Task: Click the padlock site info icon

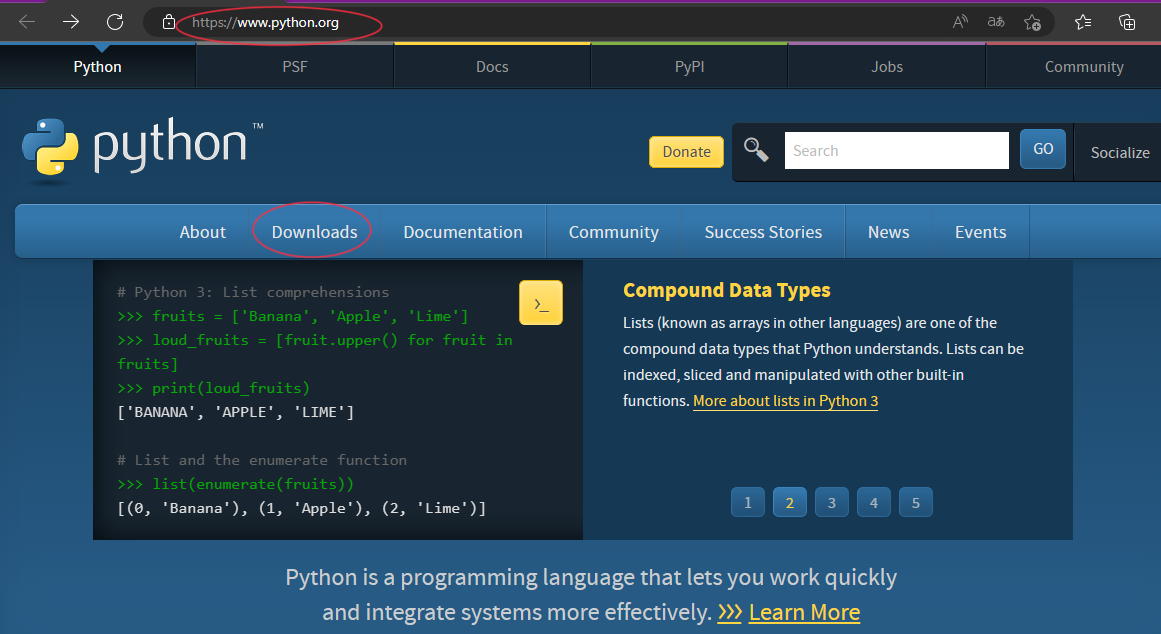Action: [169, 22]
